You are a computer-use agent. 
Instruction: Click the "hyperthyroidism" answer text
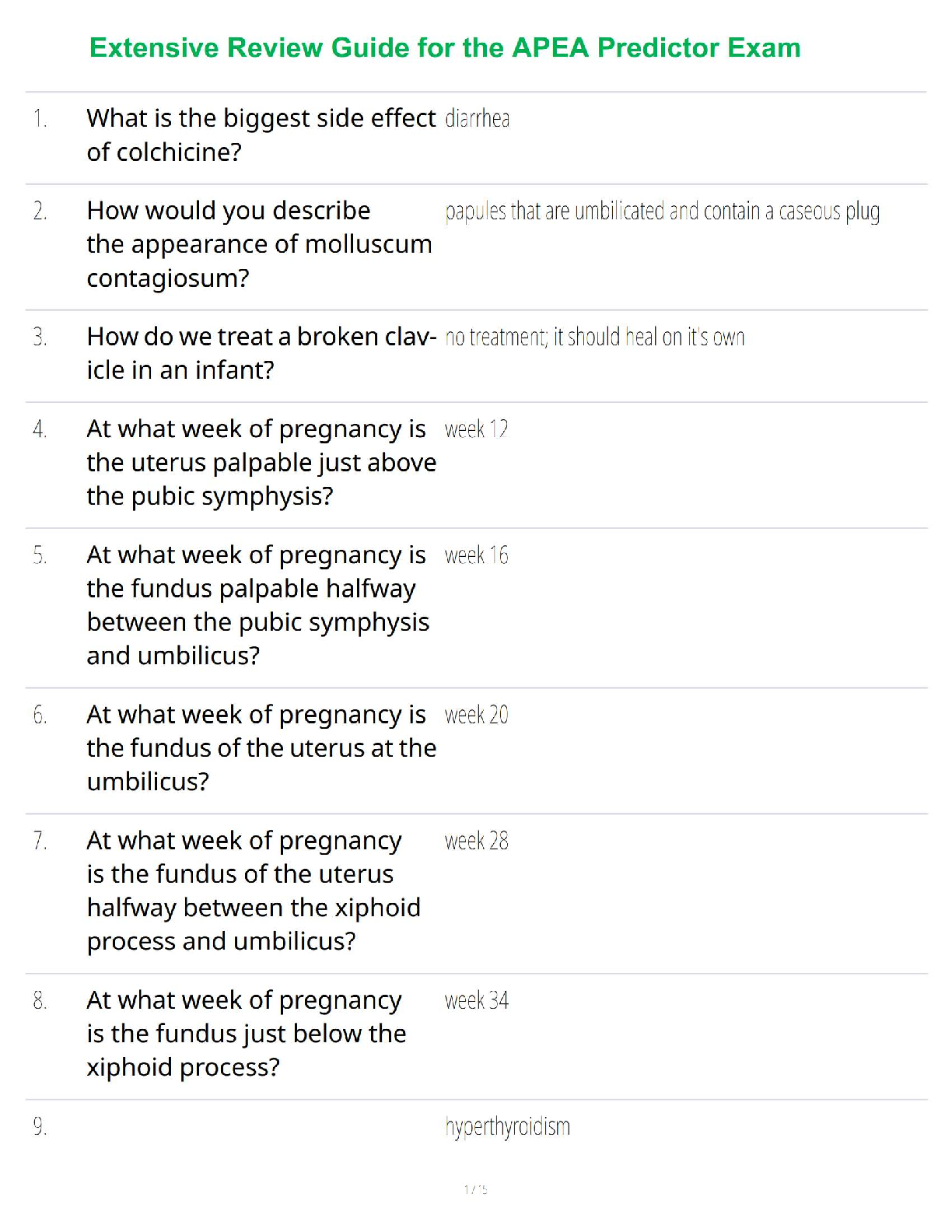point(507,1127)
